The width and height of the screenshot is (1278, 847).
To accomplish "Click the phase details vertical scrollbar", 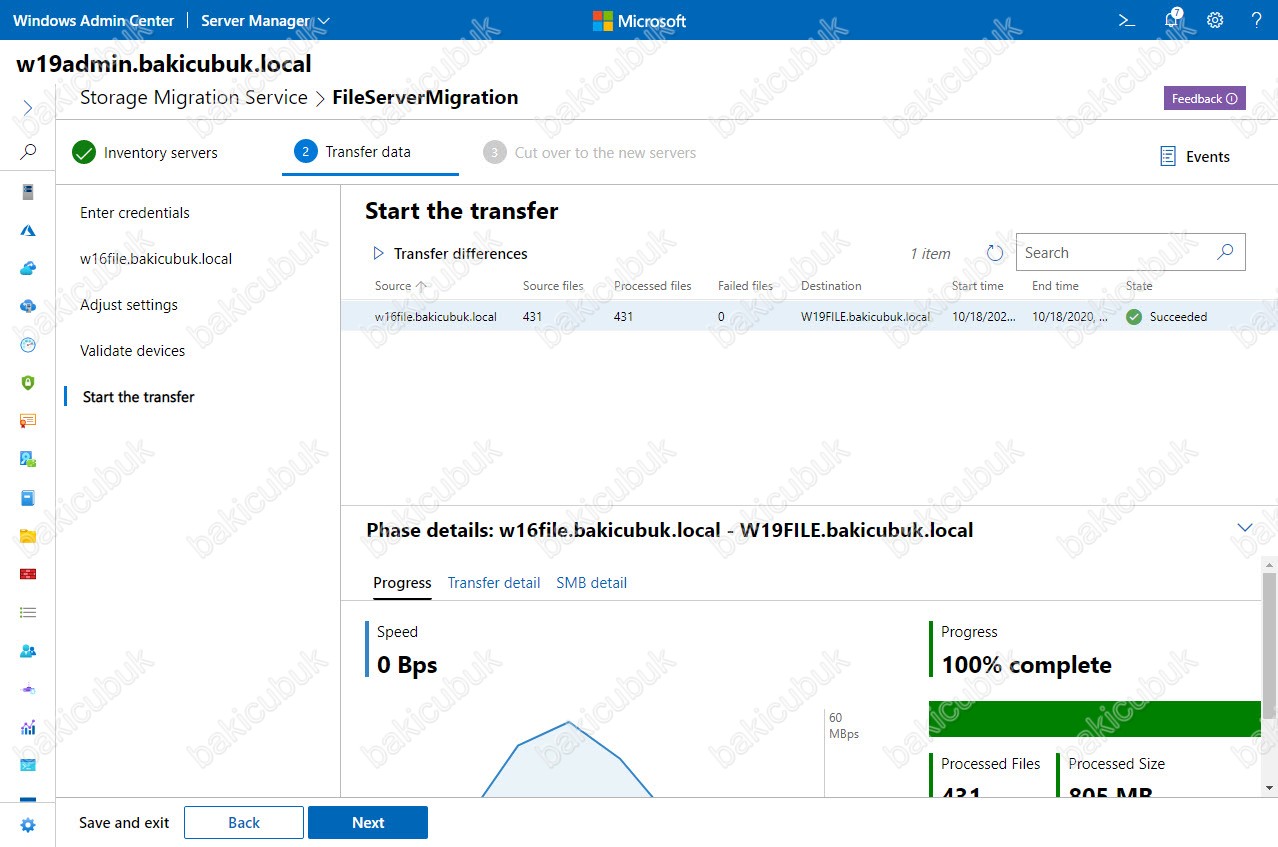I will [x=1269, y=645].
